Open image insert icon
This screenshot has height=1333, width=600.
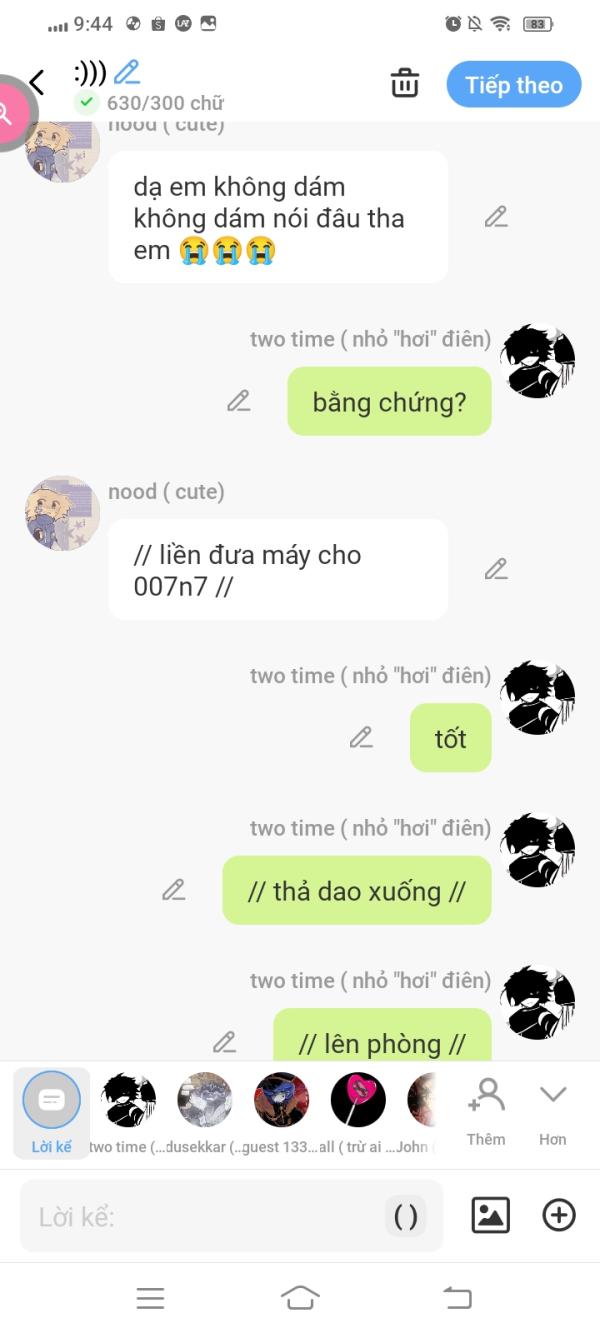click(490, 1215)
